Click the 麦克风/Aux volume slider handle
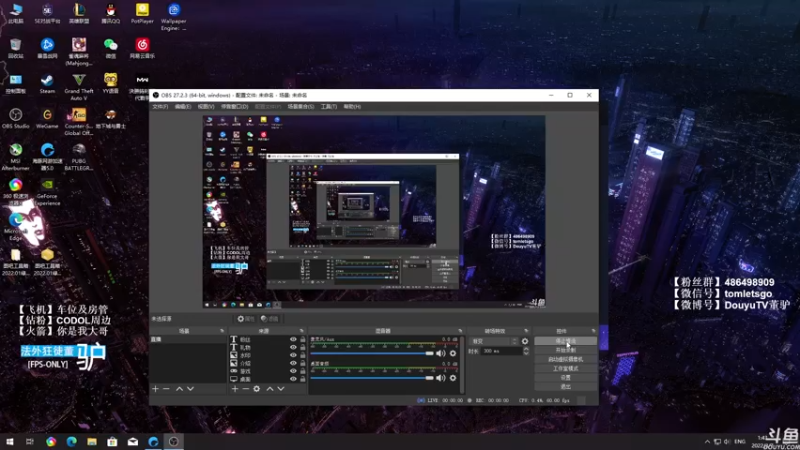This screenshot has height=450, width=800. (430, 353)
